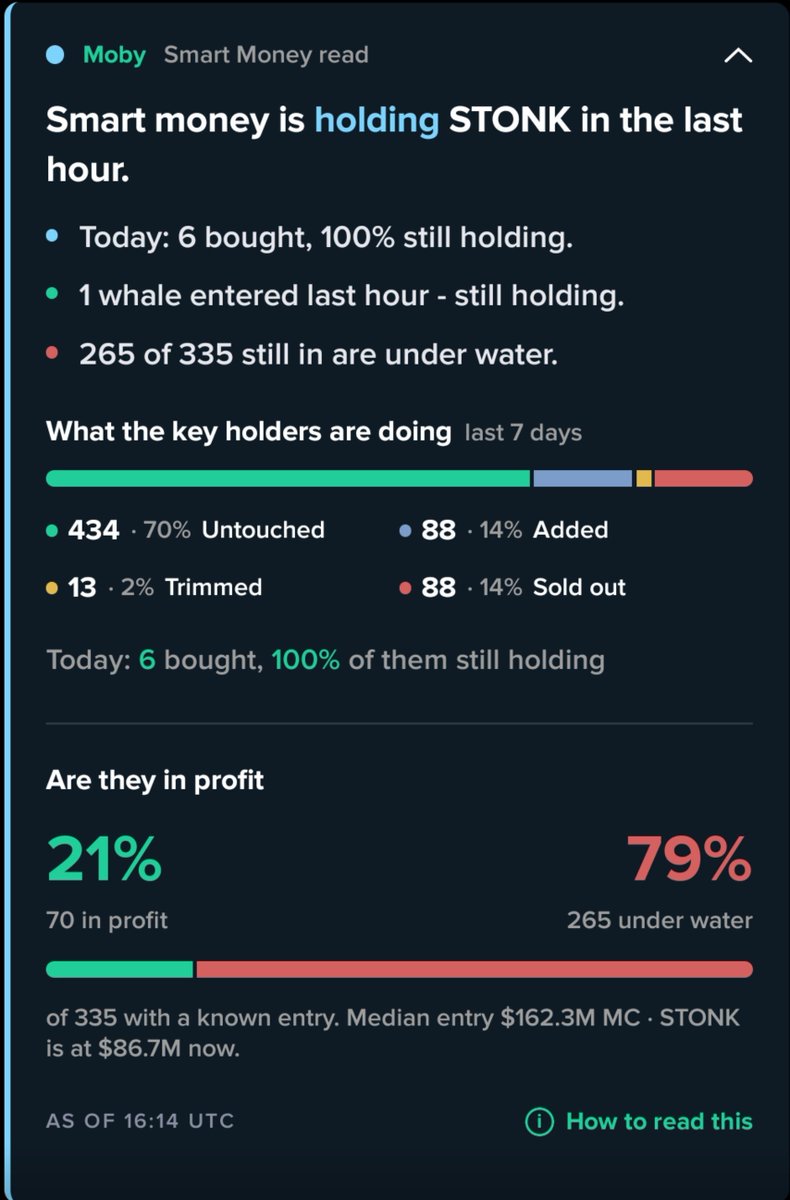Collapse the Moby card with chevron

pos(737,56)
